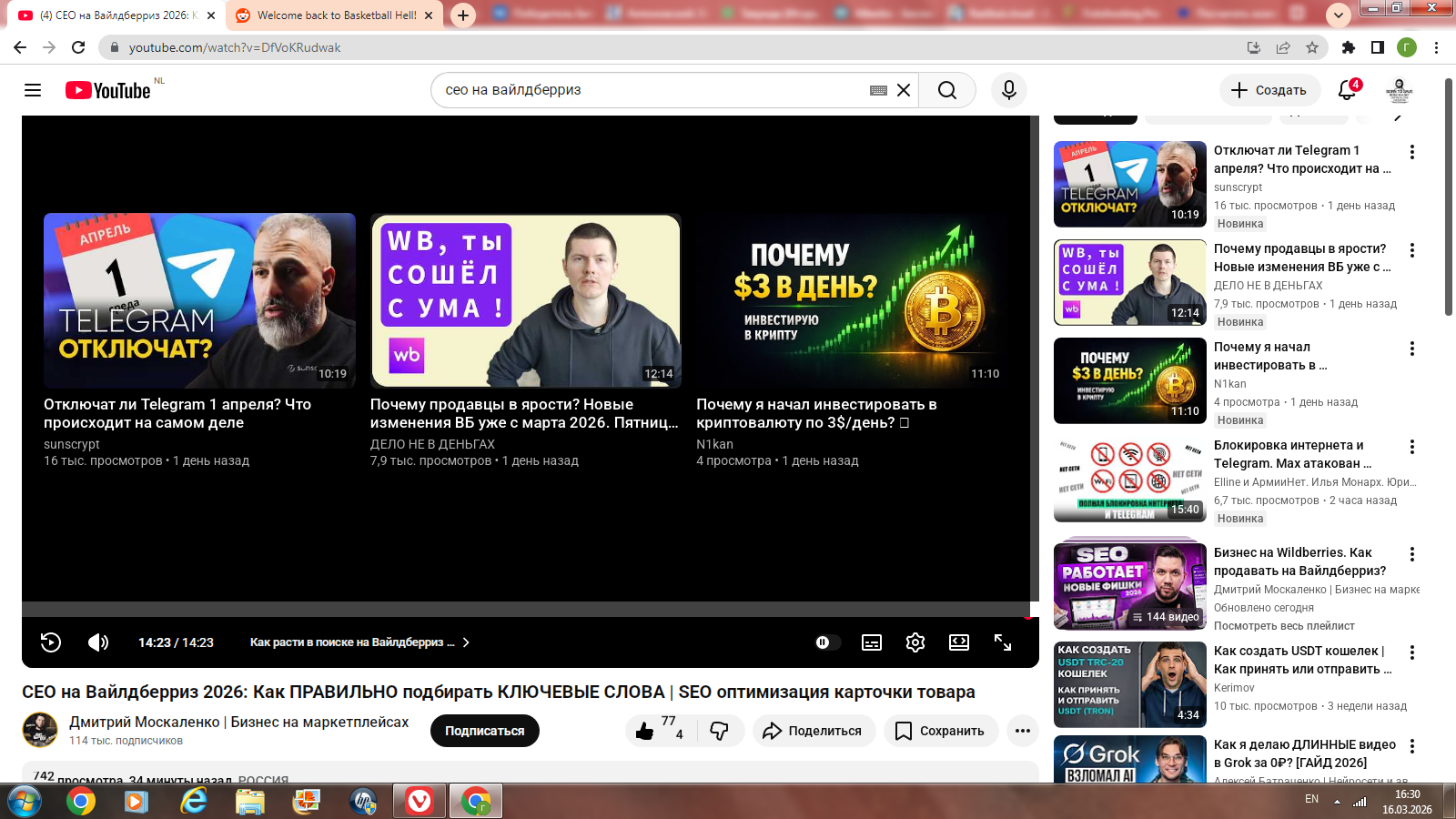Open the notifications bell
Screen dimensions: 1456x819
point(1348,90)
